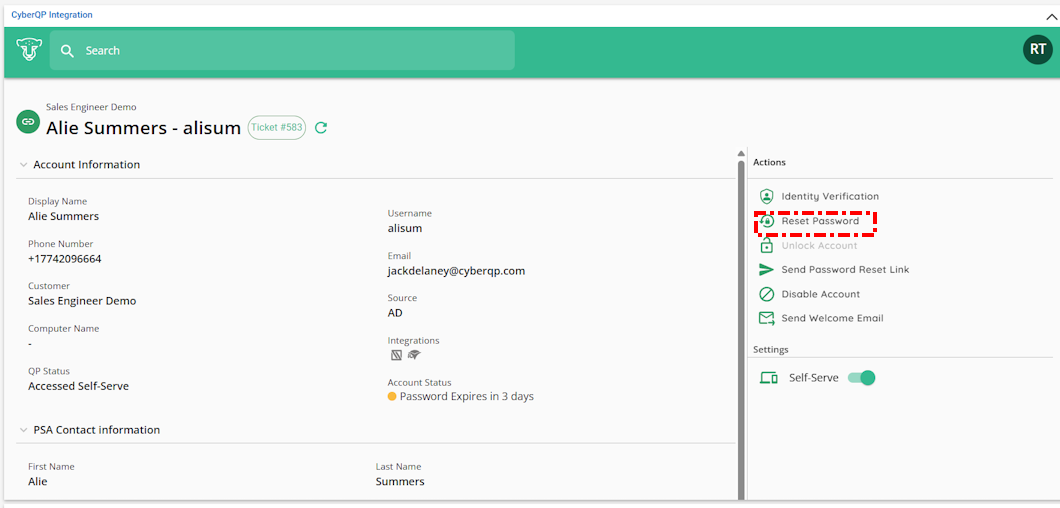1060x508 pixels.
Task: Click the refresh icon next to the ticket
Action: pos(321,128)
